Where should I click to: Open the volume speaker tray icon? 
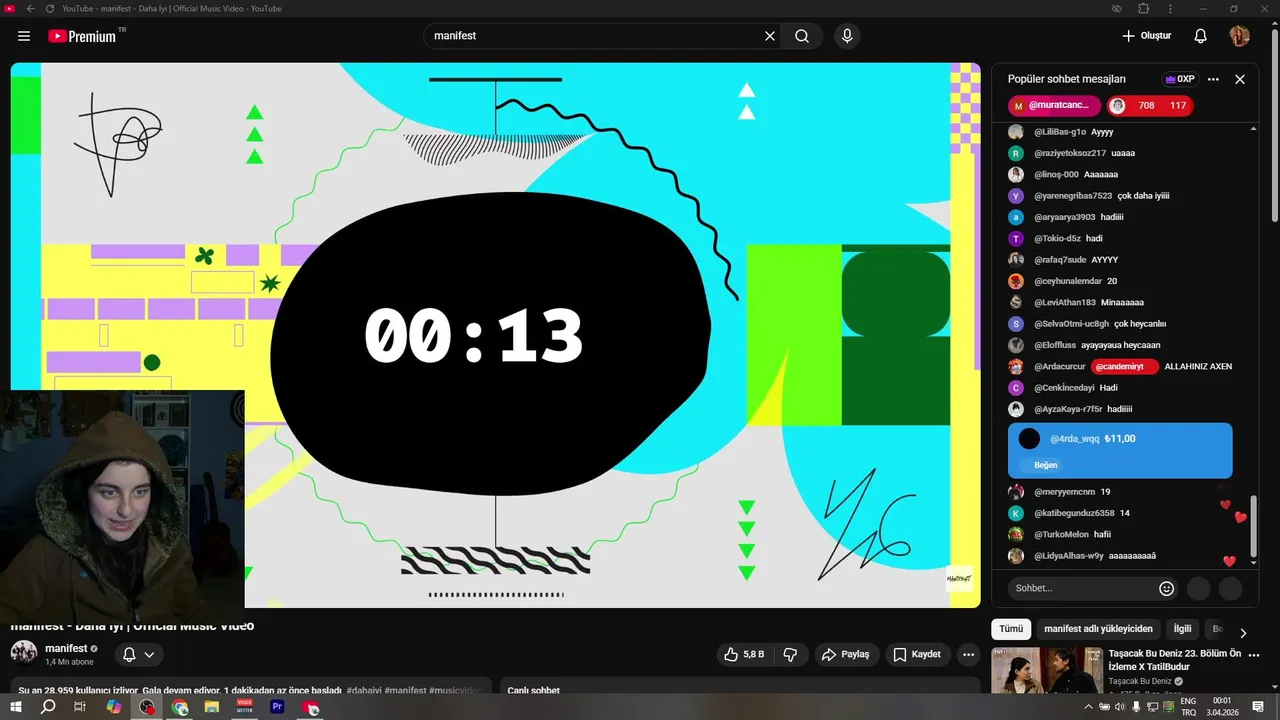pos(1119,707)
